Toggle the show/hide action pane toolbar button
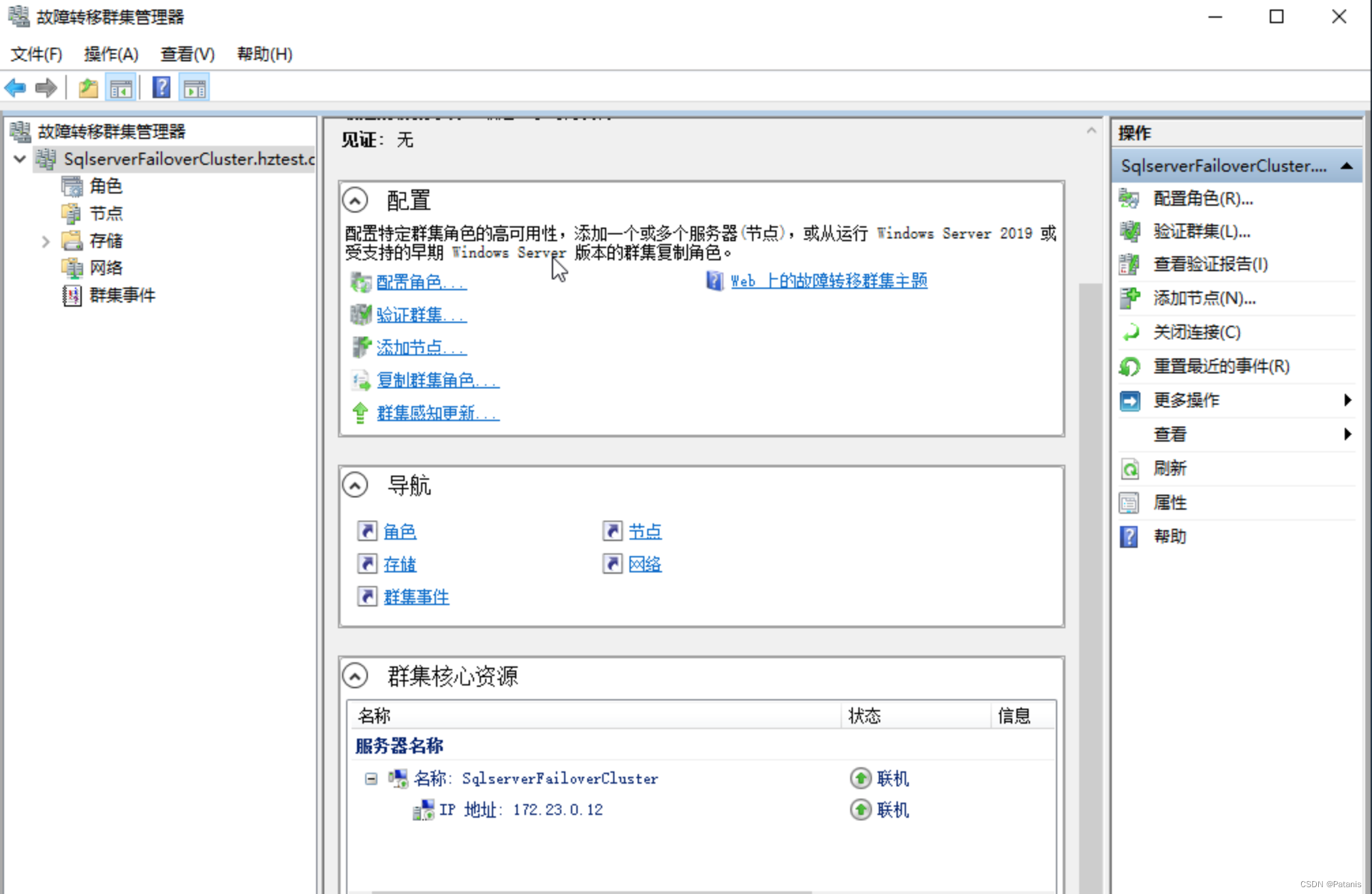The width and height of the screenshot is (1372, 894). click(x=195, y=88)
